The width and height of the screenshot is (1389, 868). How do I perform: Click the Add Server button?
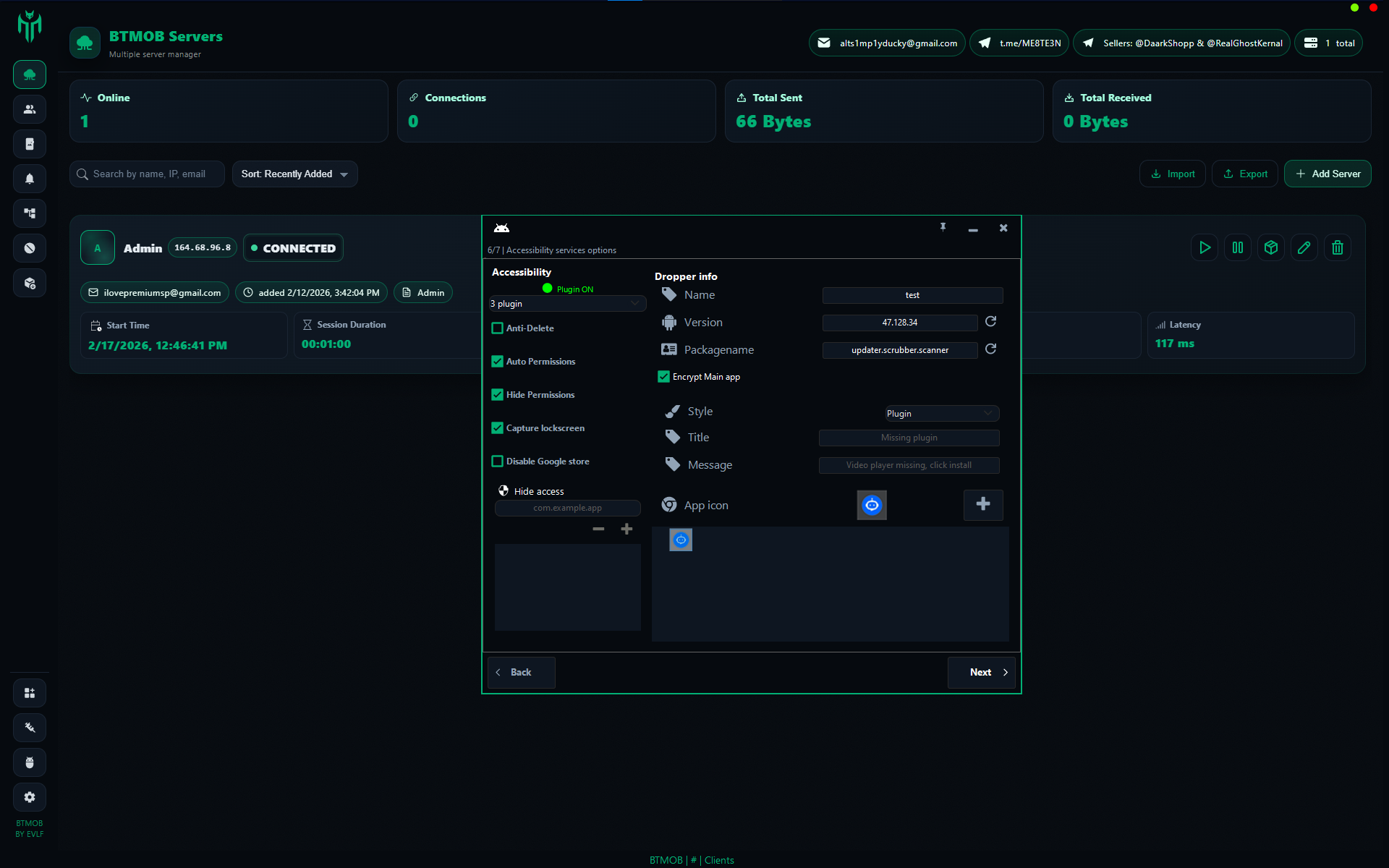pos(1328,174)
